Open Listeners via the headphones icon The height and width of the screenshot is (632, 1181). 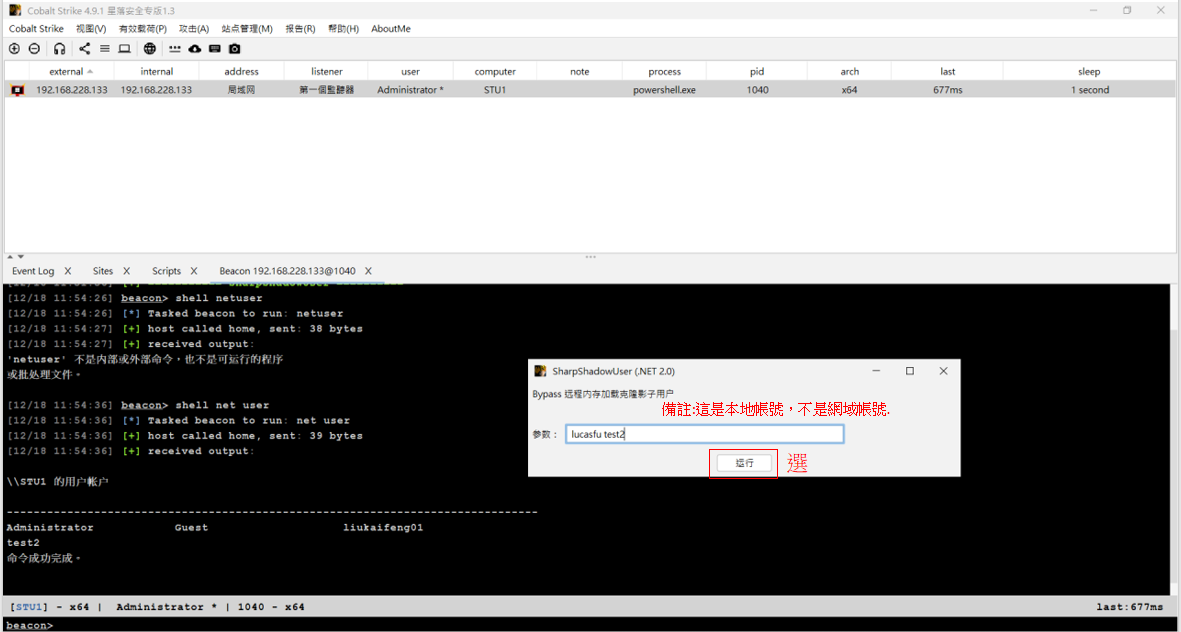(x=60, y=48)
